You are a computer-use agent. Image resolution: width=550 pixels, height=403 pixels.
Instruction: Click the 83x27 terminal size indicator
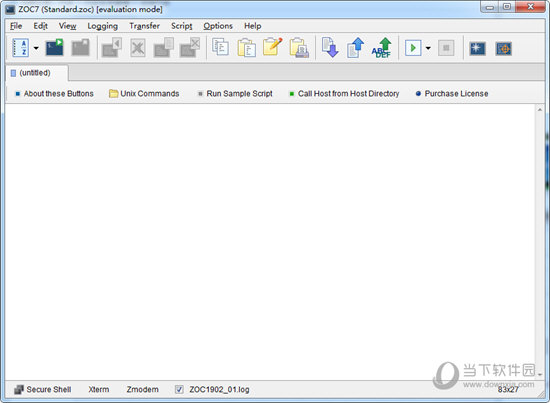coord(508,389)
